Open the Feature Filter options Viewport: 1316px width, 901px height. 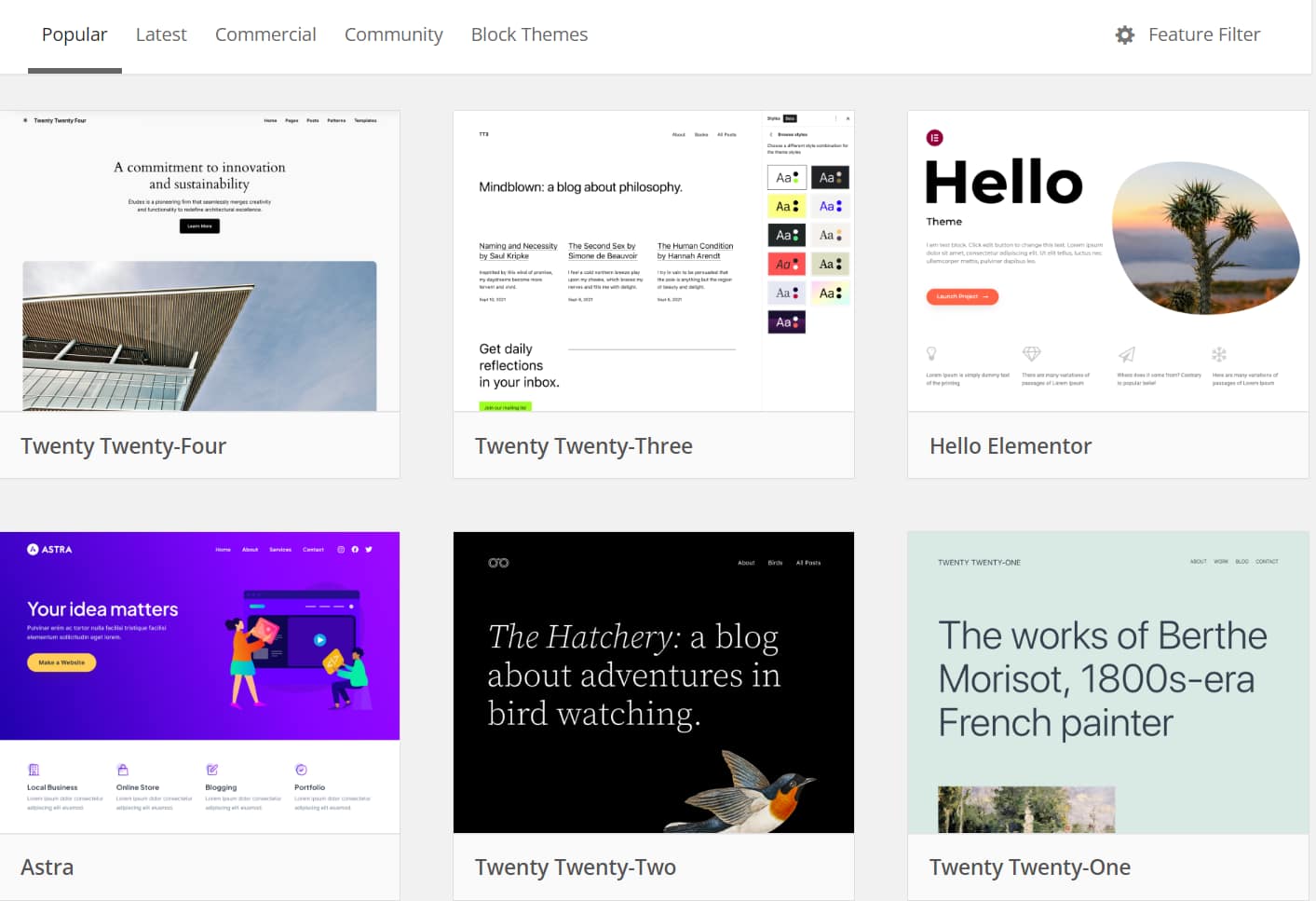tap(1203, 35)
